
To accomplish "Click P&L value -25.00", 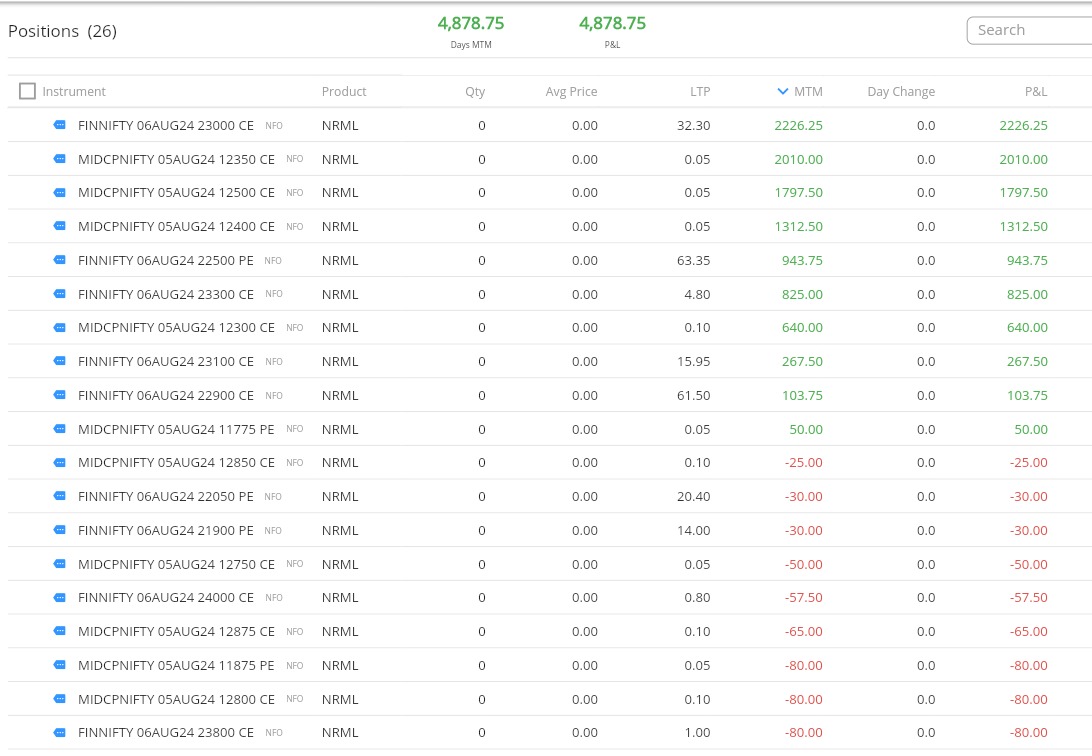I will 1029,463.
